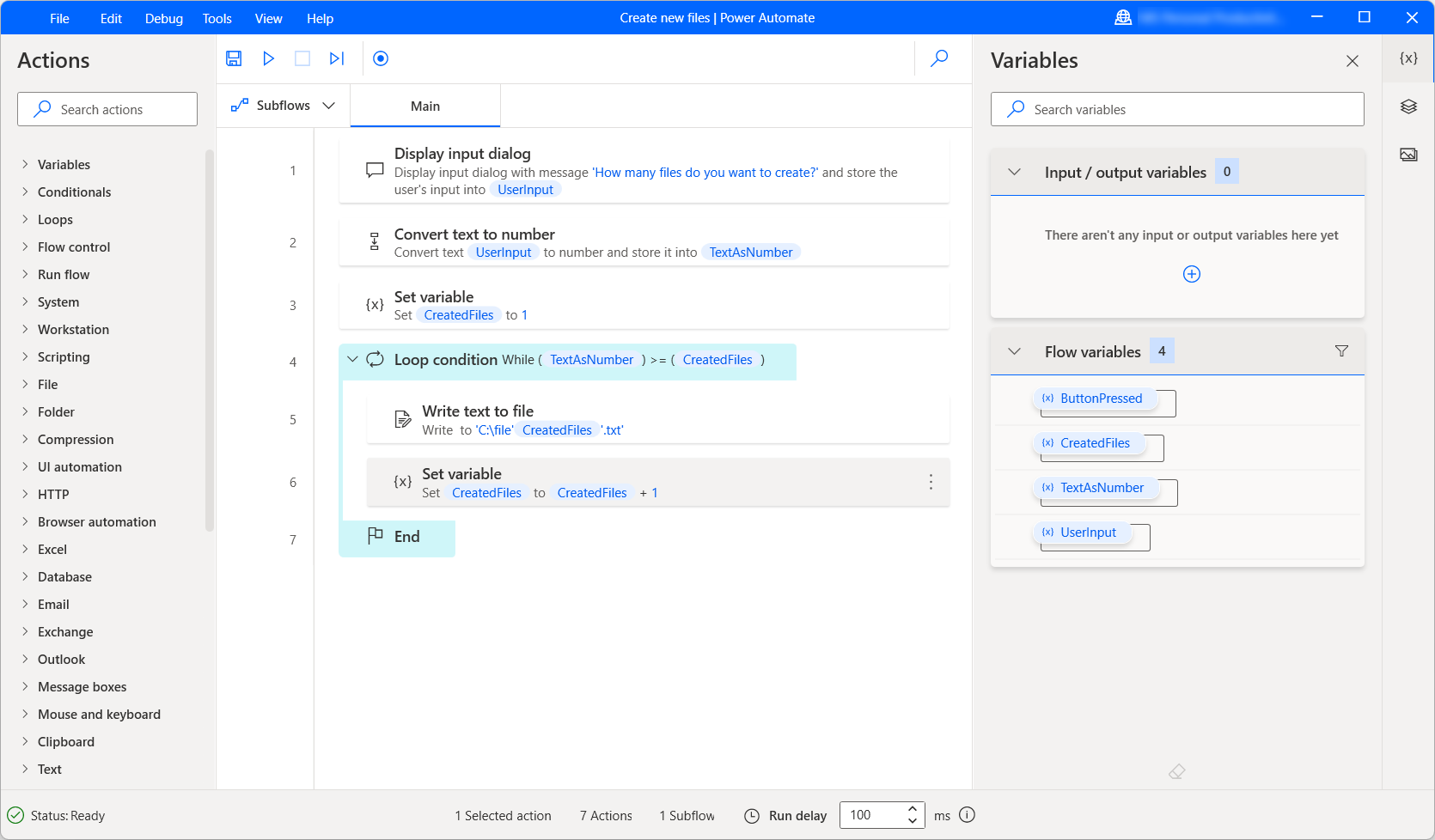
Task: Toggle run delay info tooltip icon
Action: pyautogui.click(x=967, y=815)
